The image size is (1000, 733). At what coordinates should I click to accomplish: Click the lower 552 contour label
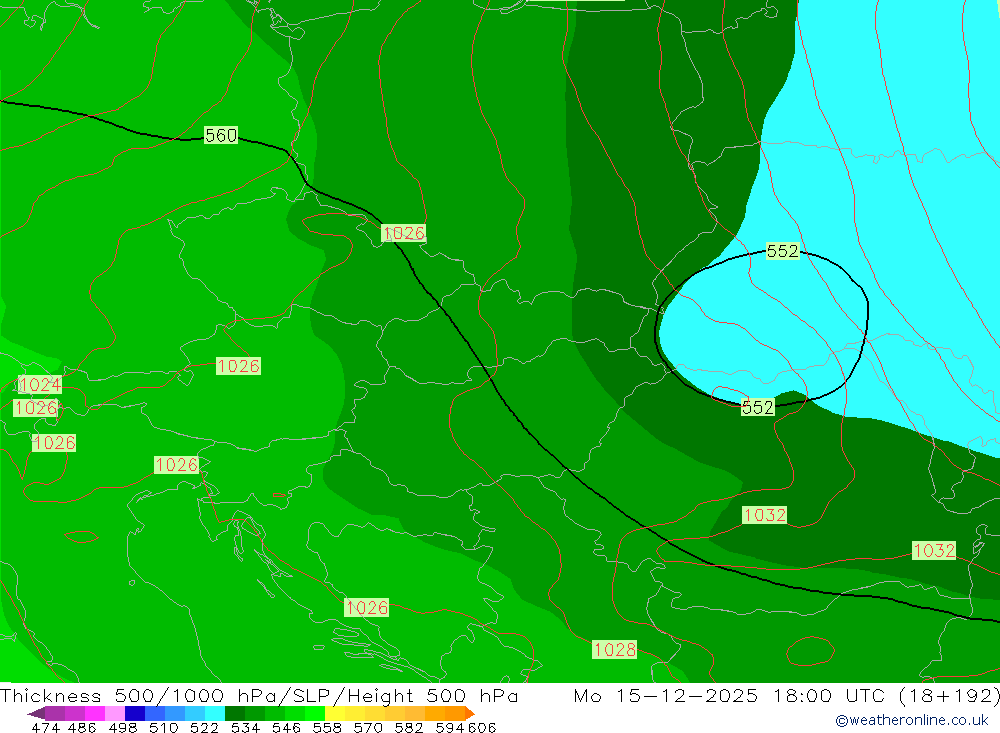[758, 407]
